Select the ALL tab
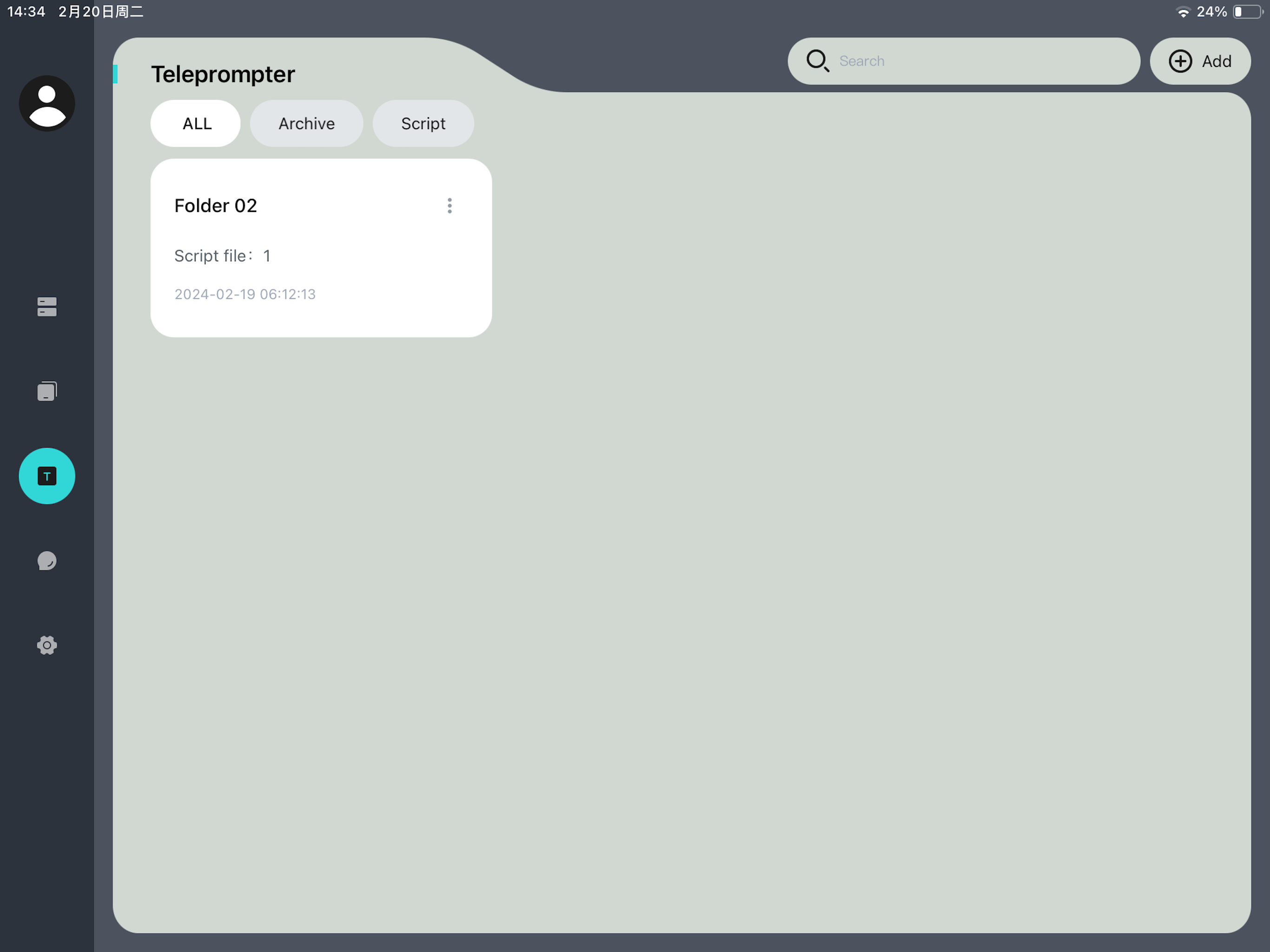This screenshot has height=952, width=1270. point(196,124)
